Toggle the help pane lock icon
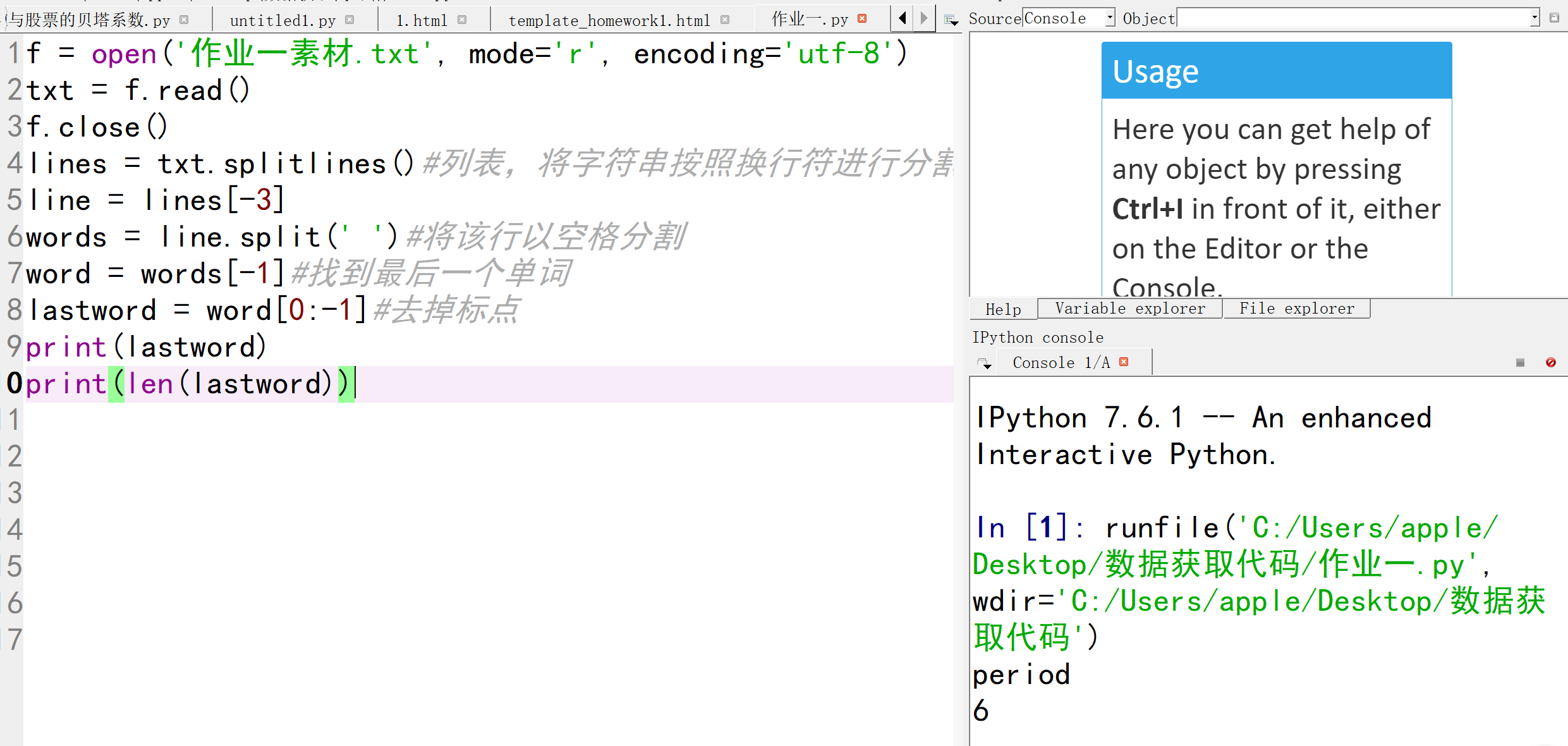The height and width of the screenshot is (746, 1568). [1555, 18]
